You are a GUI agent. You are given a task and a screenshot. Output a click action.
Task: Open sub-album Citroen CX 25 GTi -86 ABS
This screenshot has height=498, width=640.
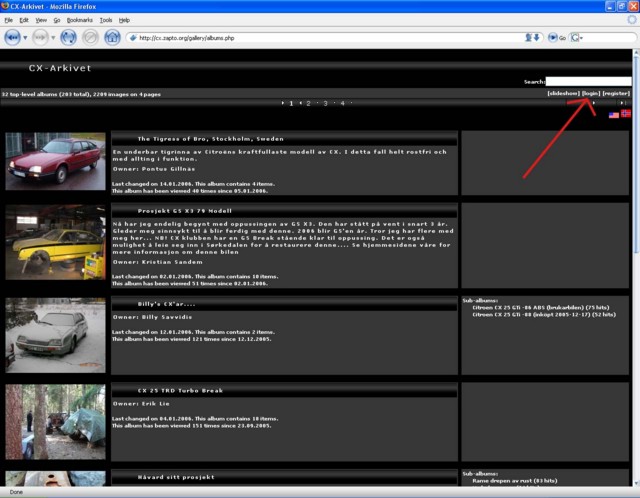tap(540, 307)
